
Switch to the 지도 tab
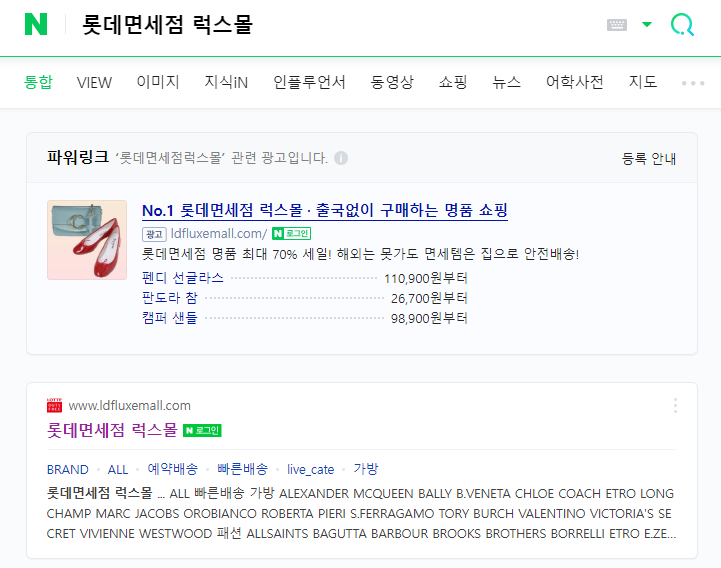[643, 82]
